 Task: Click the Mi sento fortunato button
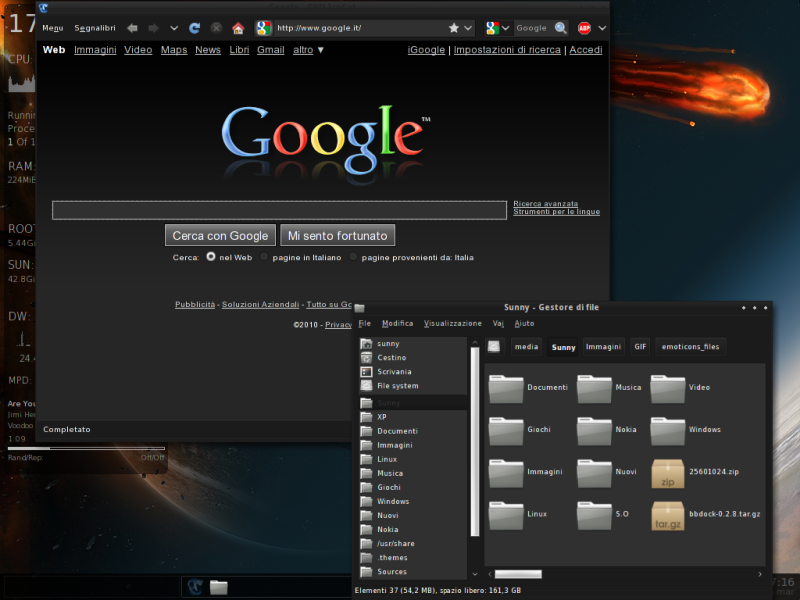337,235
